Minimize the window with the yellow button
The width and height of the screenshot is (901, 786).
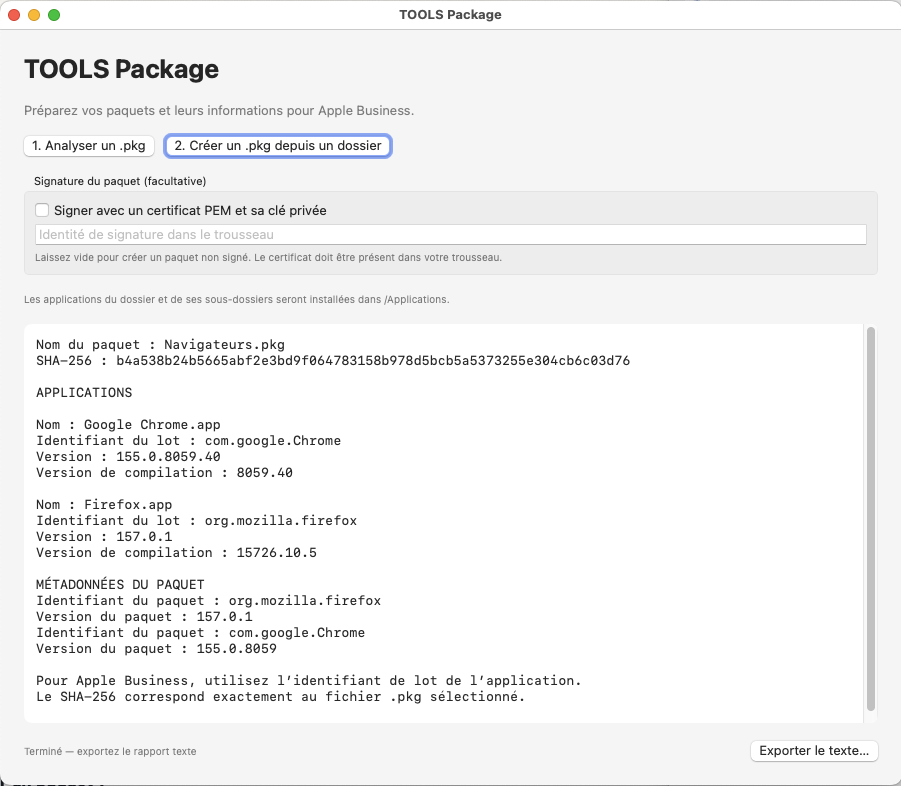pos(34,15)
